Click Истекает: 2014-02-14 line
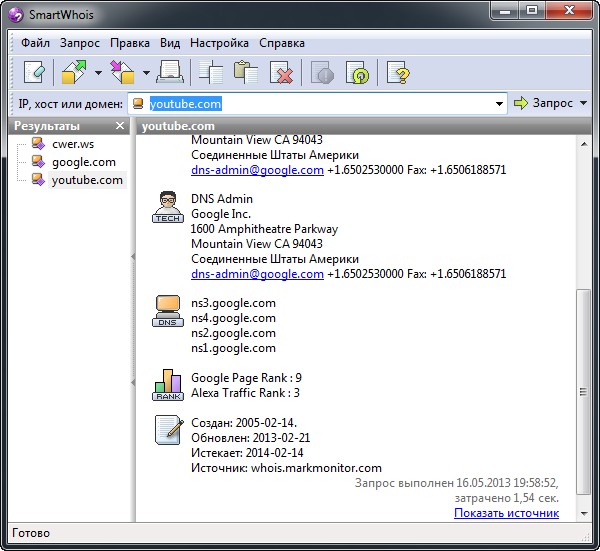This screenshot has height=551, width=600. coord(247,453)
